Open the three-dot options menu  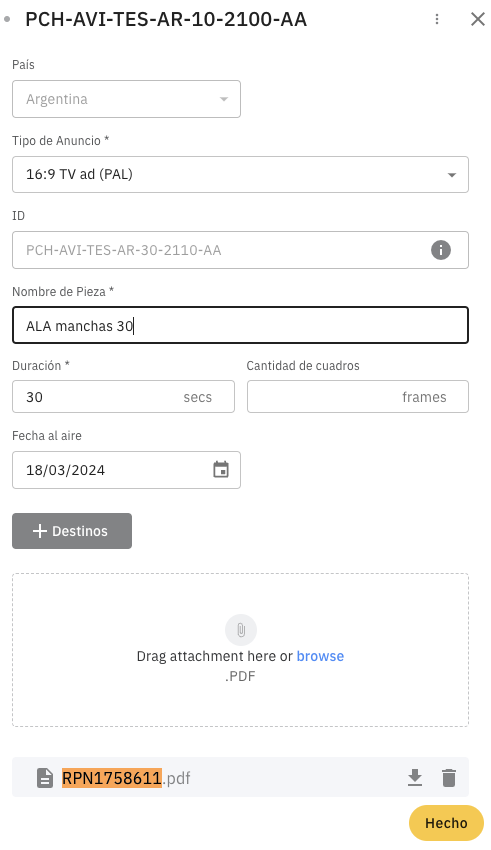point(437,19)
